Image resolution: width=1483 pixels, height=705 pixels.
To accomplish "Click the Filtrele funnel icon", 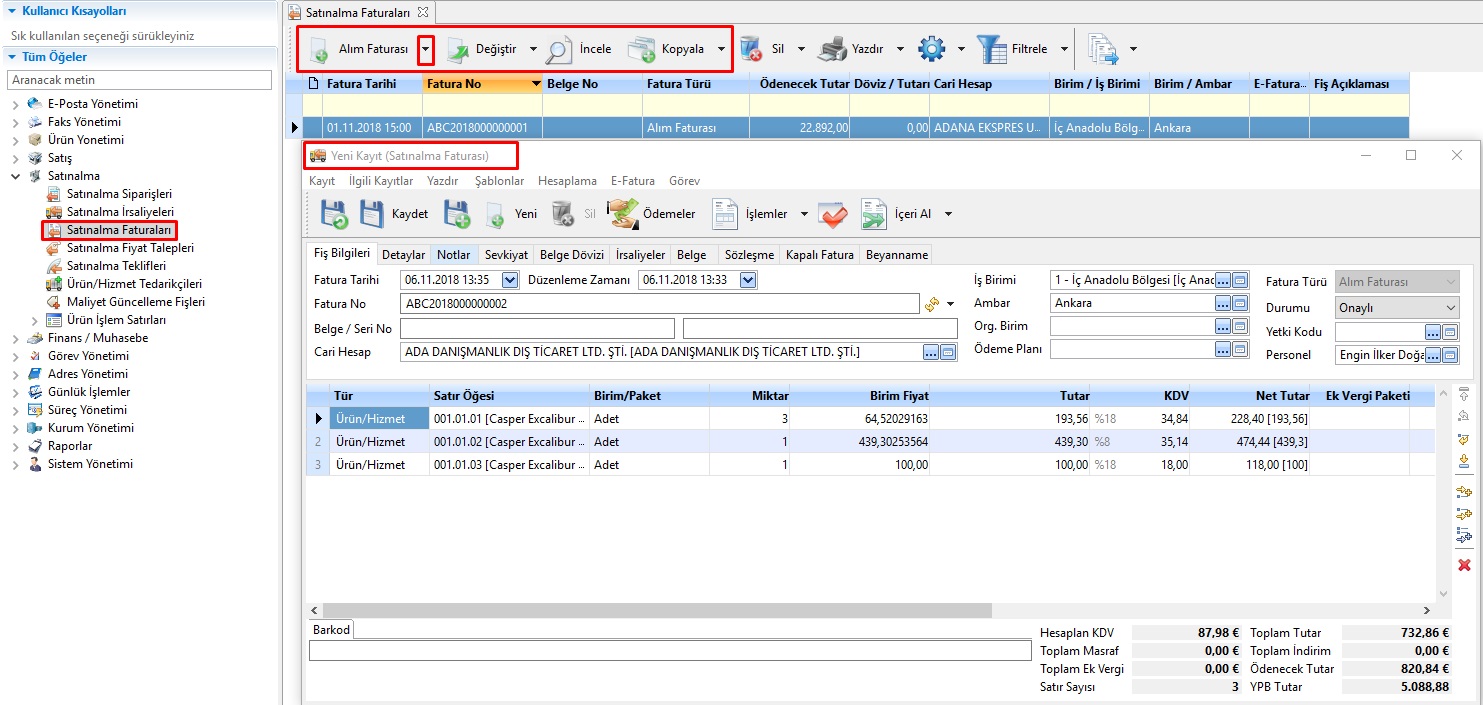I will [992, 49].
